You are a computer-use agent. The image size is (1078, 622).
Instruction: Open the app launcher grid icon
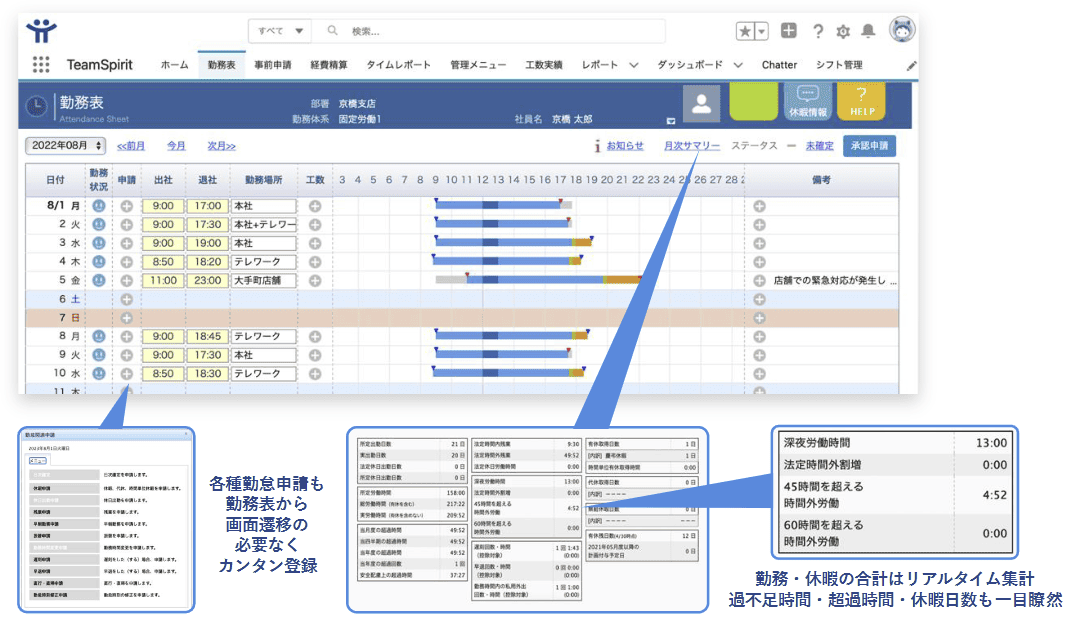[x=41, y=65]
